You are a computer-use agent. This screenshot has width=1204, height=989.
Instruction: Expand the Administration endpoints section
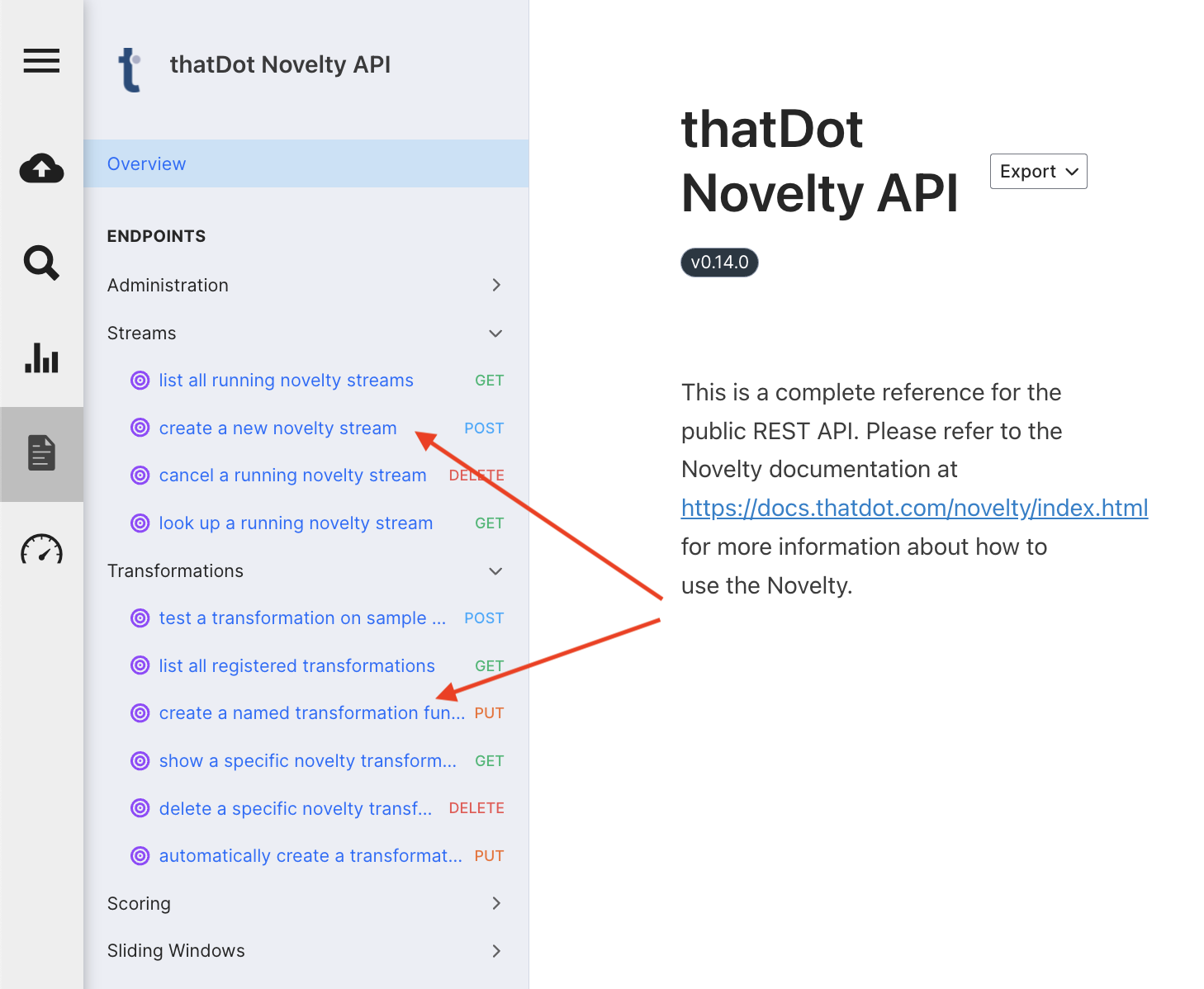coord(496,285)
